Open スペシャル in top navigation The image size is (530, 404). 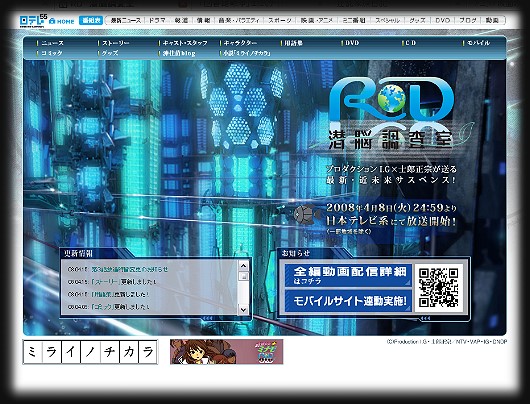[387, 21]
